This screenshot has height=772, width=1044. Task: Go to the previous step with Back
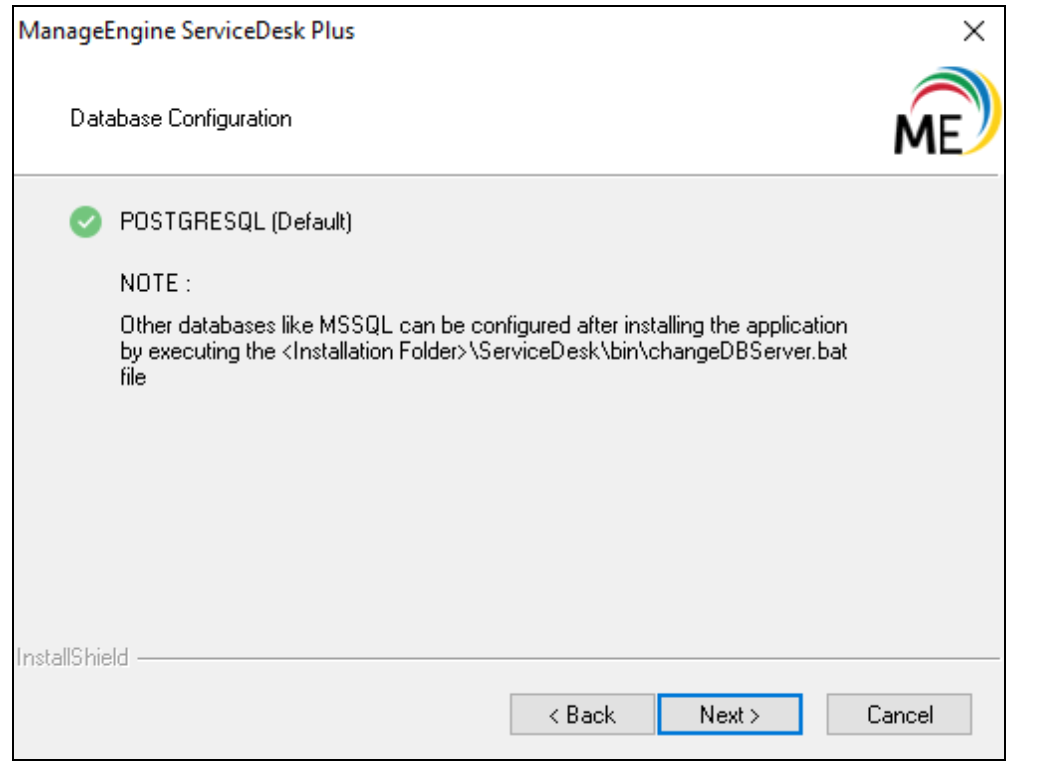tap(582, 715)
